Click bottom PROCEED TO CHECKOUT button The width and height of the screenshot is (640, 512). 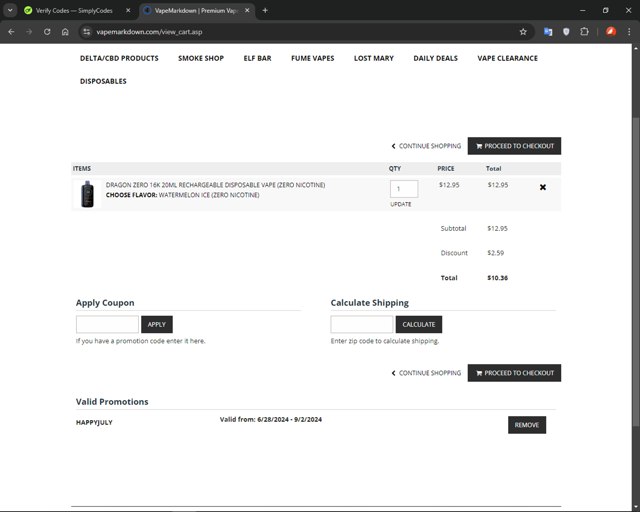click(x=514, y=373)
